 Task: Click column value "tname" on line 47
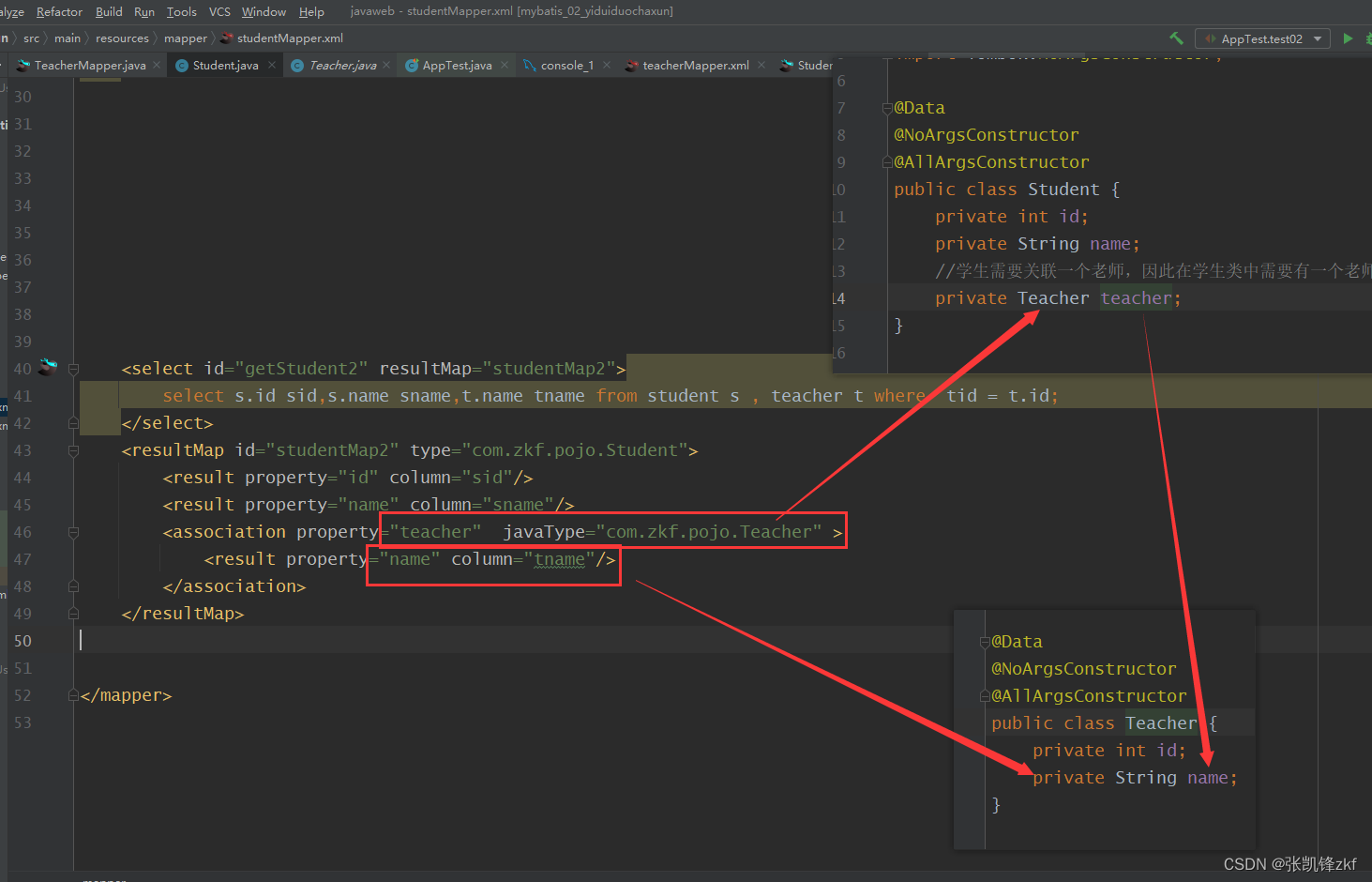coord(560,559)
